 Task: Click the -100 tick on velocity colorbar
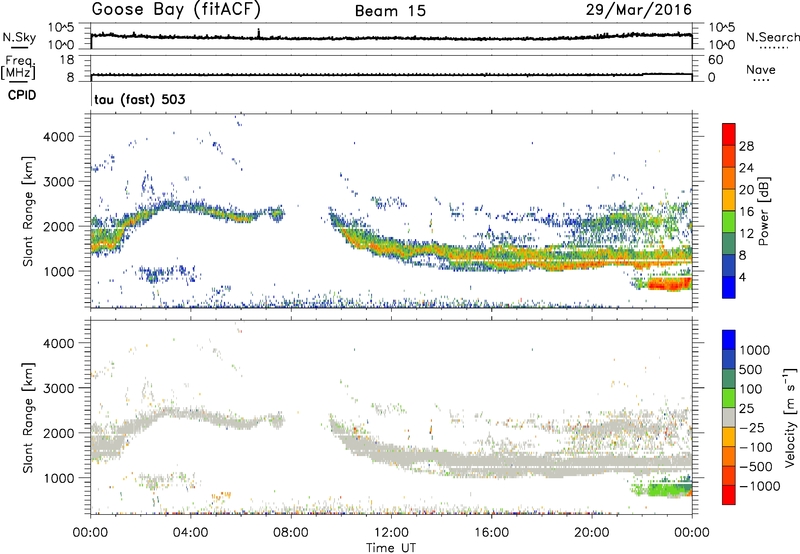755,447
